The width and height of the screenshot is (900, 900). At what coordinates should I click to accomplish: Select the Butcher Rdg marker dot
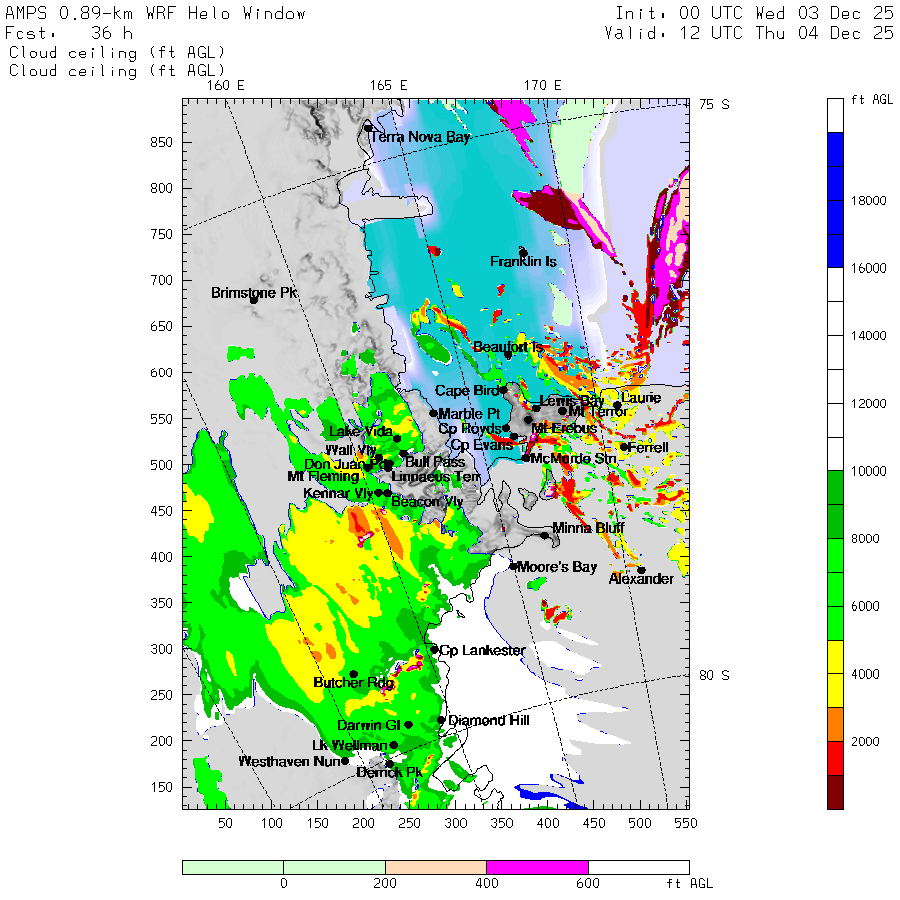[354, 674]
